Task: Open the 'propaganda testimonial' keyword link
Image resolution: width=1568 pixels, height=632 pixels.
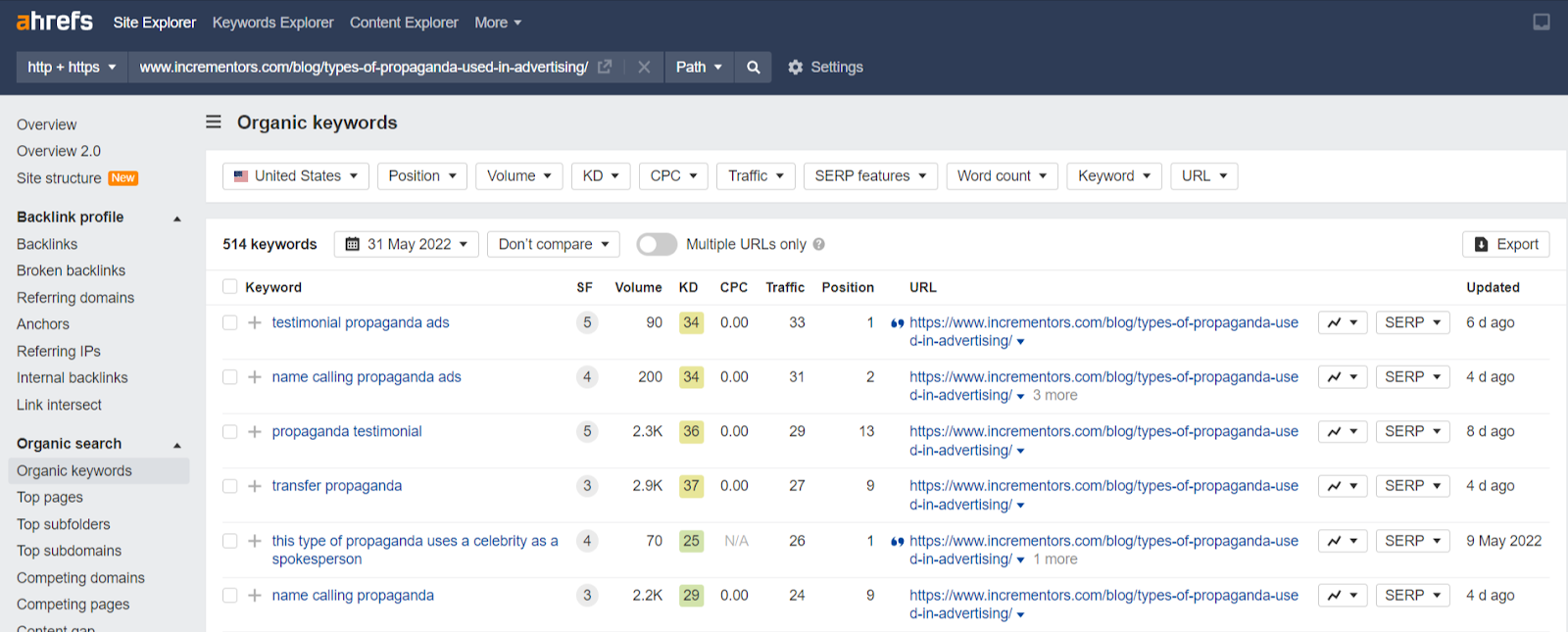Action: point(347,431)
